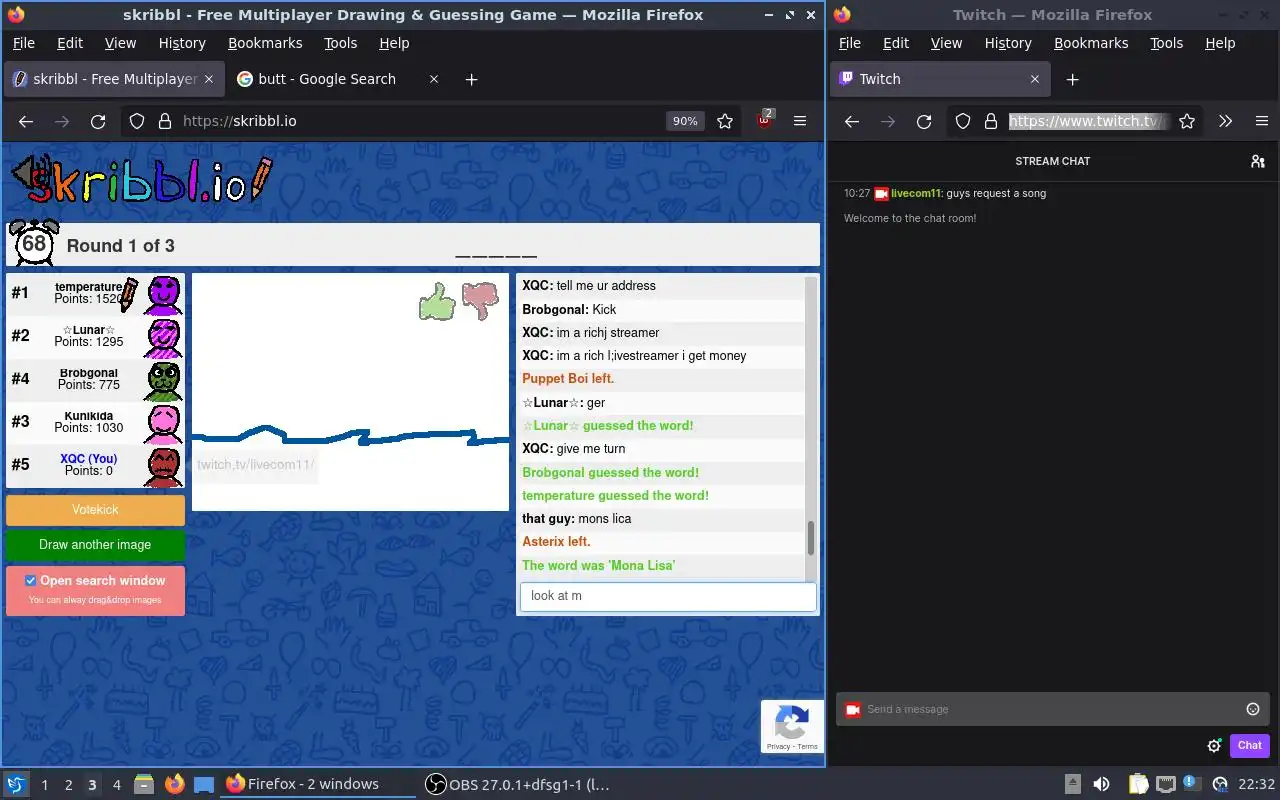Open the hamburger menu in skribbl Firefox window
This screenshot has height=800, width=1280.
point(800,121)
